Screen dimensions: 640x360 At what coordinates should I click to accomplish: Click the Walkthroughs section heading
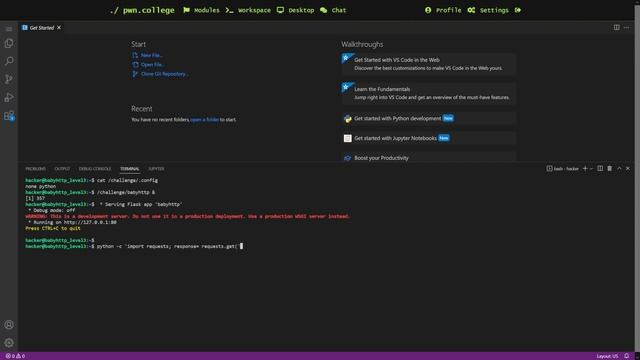pos(362,44)
